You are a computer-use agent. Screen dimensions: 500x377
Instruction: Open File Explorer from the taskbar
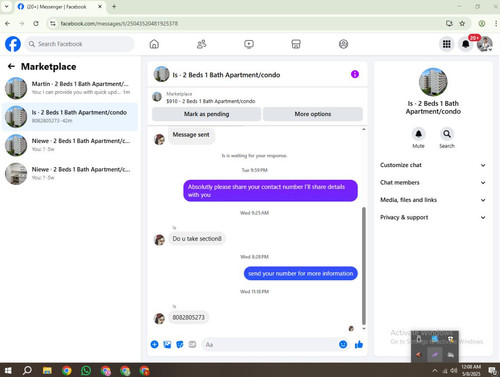(x=47, y=370)
